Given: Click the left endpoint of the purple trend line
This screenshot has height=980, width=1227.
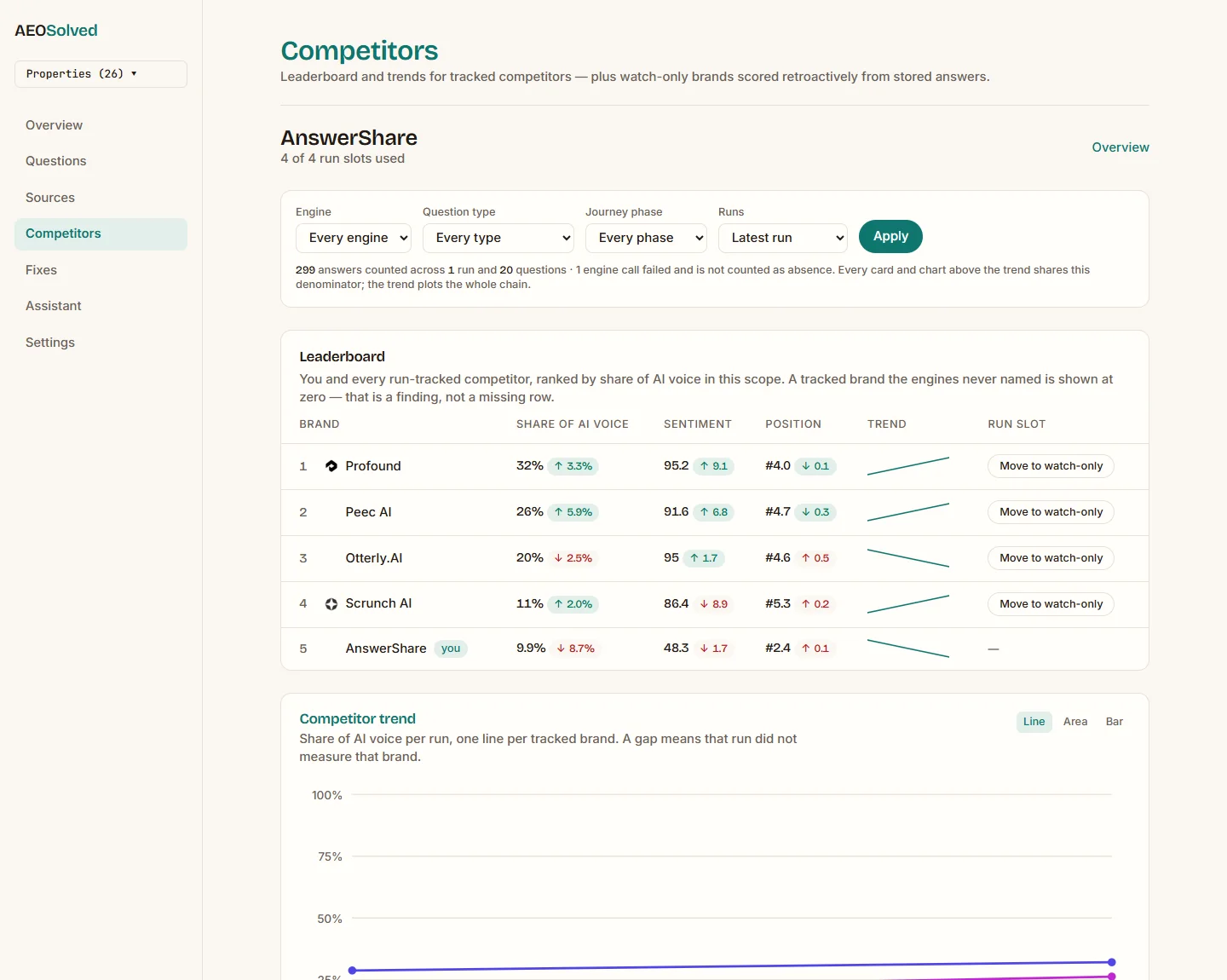Looking at the screenshot, I should point(352,971).
